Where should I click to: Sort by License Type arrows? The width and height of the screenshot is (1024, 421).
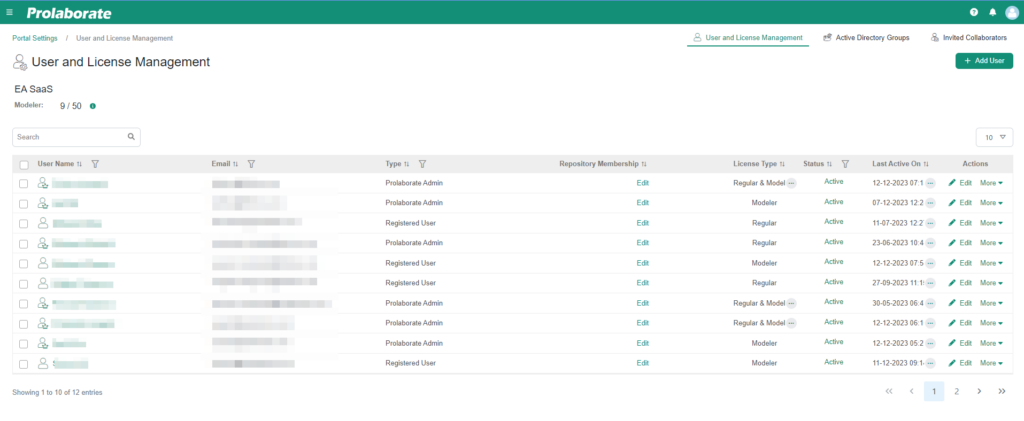[782, 164]
